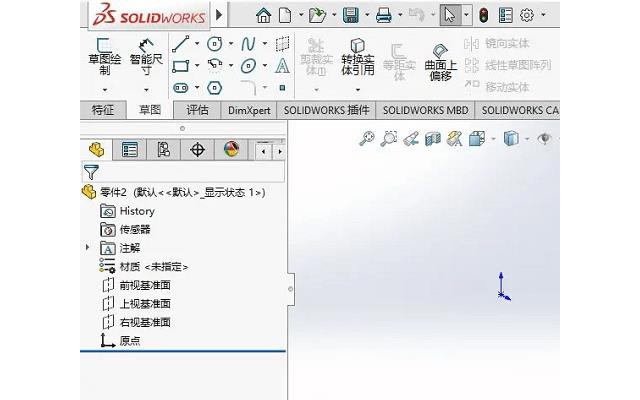Select the Corner Rectangle tool
Viewport: 640px width, 400px height.
click(180, 66)
